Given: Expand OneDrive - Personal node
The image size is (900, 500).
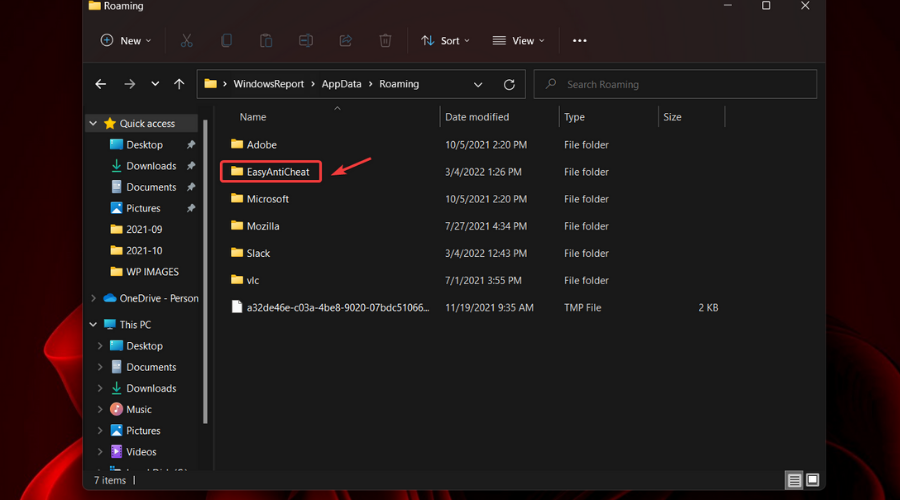Looking at the screenshot, I should pos(93,298).
